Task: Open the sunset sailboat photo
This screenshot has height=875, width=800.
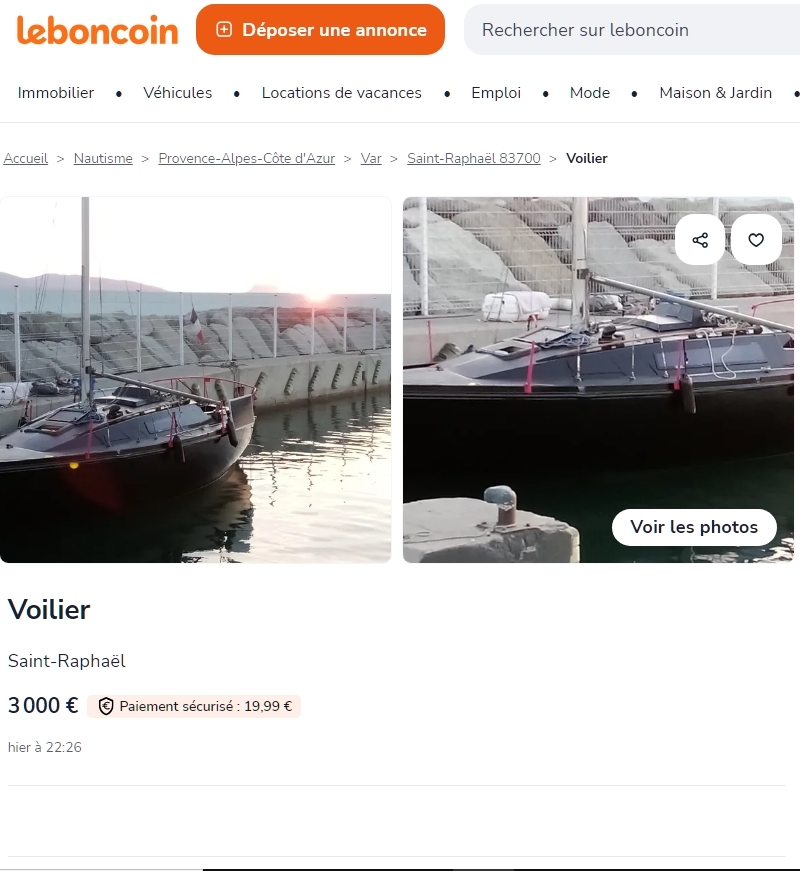Action: [195, 379]
